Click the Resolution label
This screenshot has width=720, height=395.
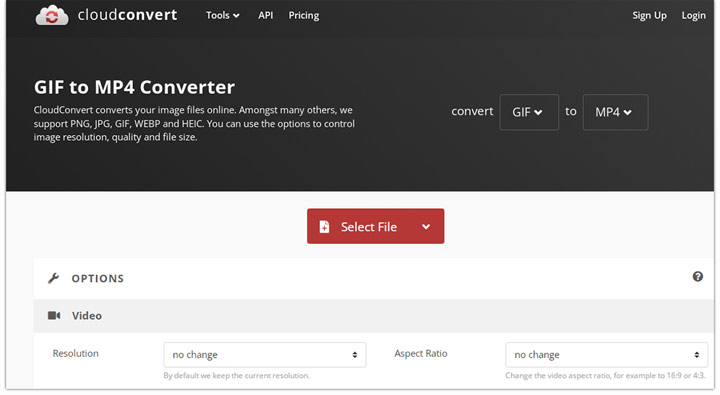pos(76,353)
